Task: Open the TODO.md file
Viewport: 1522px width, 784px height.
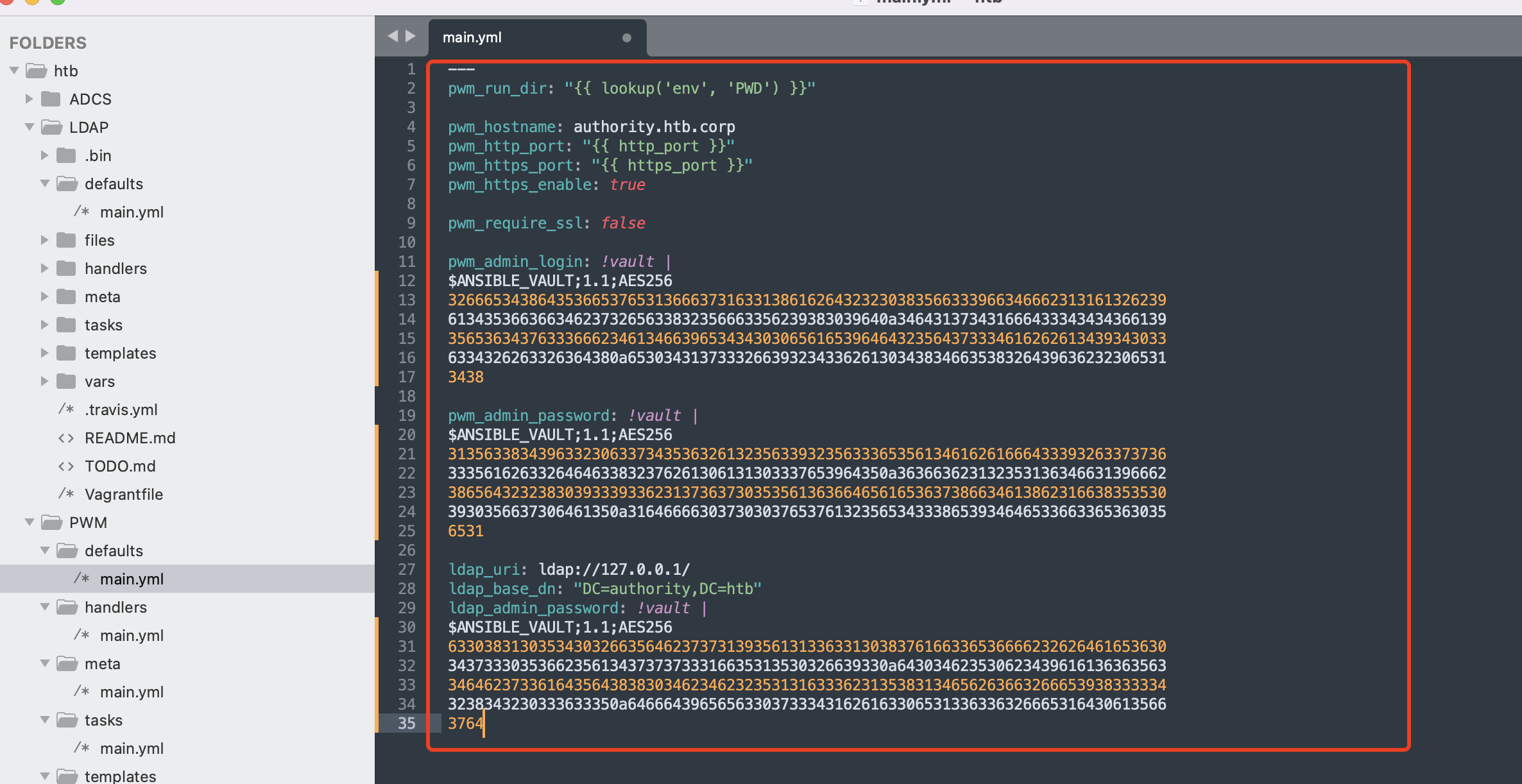Action: pyautogui.click(x=120, y=466)
